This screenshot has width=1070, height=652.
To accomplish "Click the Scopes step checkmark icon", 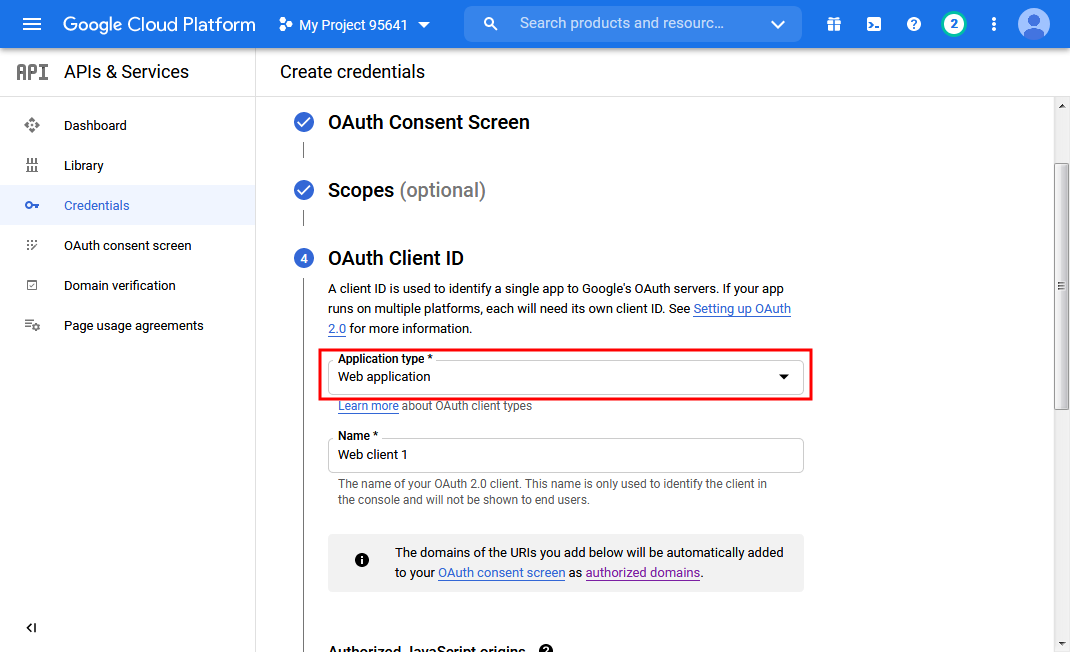I will [304, 190].
